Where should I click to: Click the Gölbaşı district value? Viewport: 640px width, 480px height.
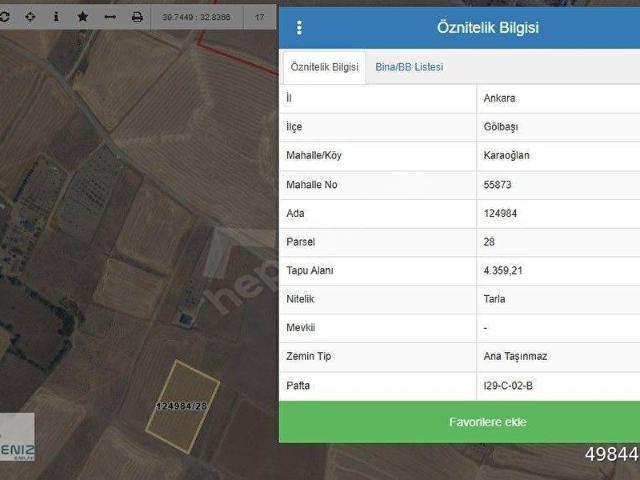(501, 127)
